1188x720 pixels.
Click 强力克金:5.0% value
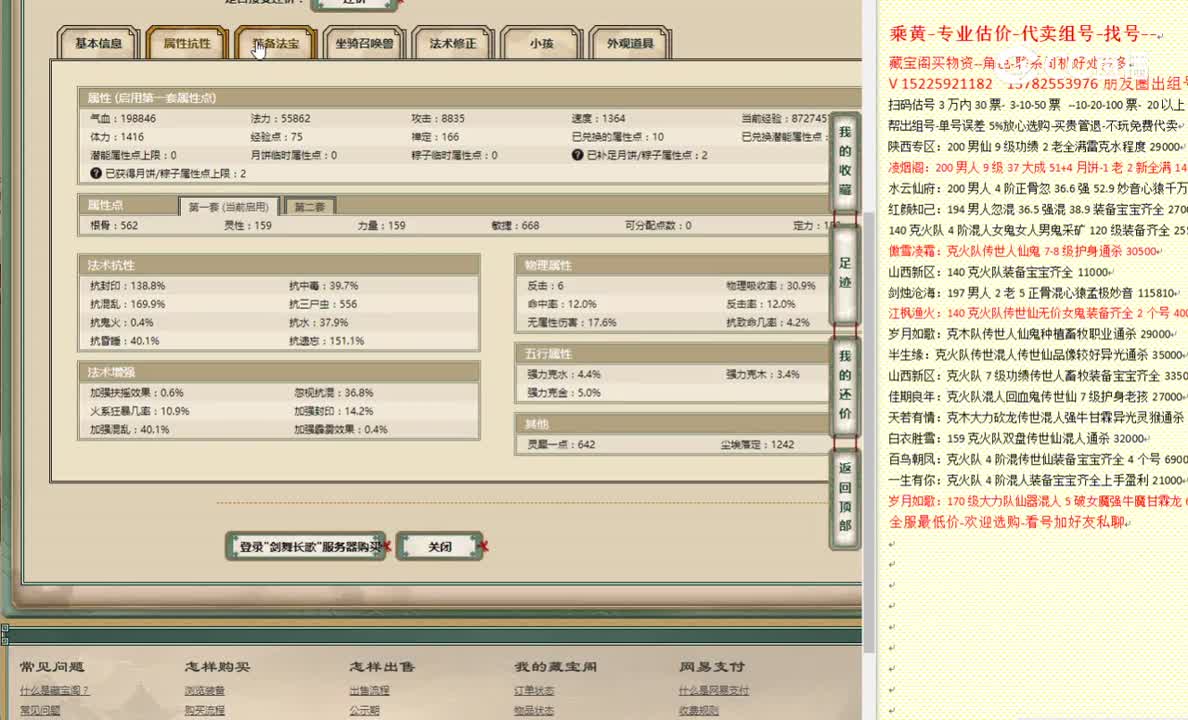pyautogui.click(x=564, y=393)
